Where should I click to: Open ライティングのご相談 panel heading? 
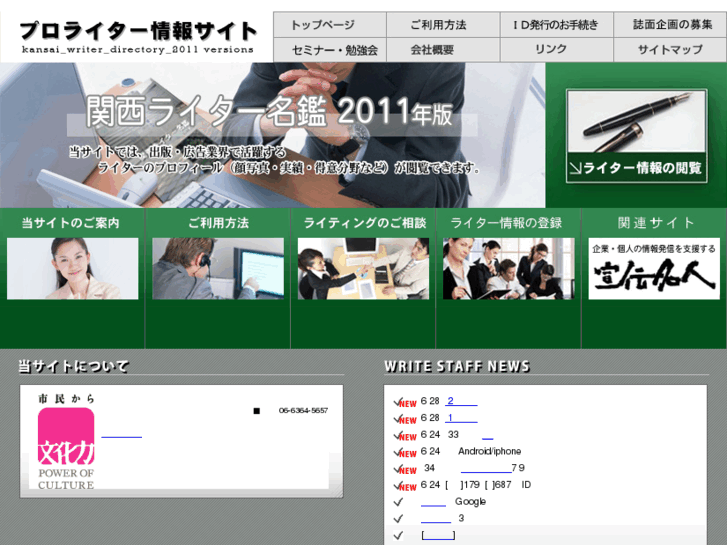pos(364,223)
